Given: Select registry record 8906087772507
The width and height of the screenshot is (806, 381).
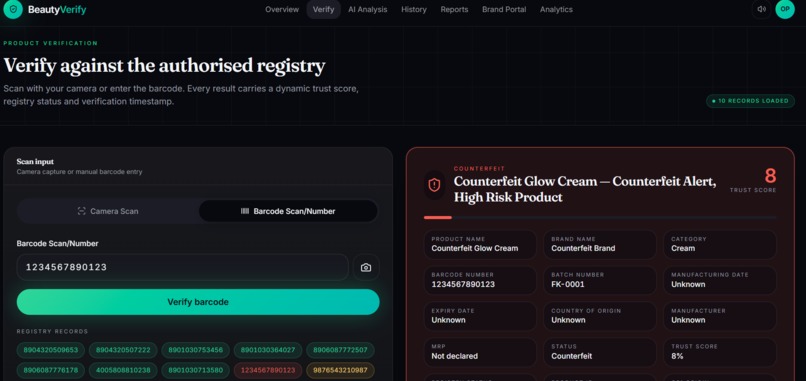Looking at the screenshot, I should point(340,350).
